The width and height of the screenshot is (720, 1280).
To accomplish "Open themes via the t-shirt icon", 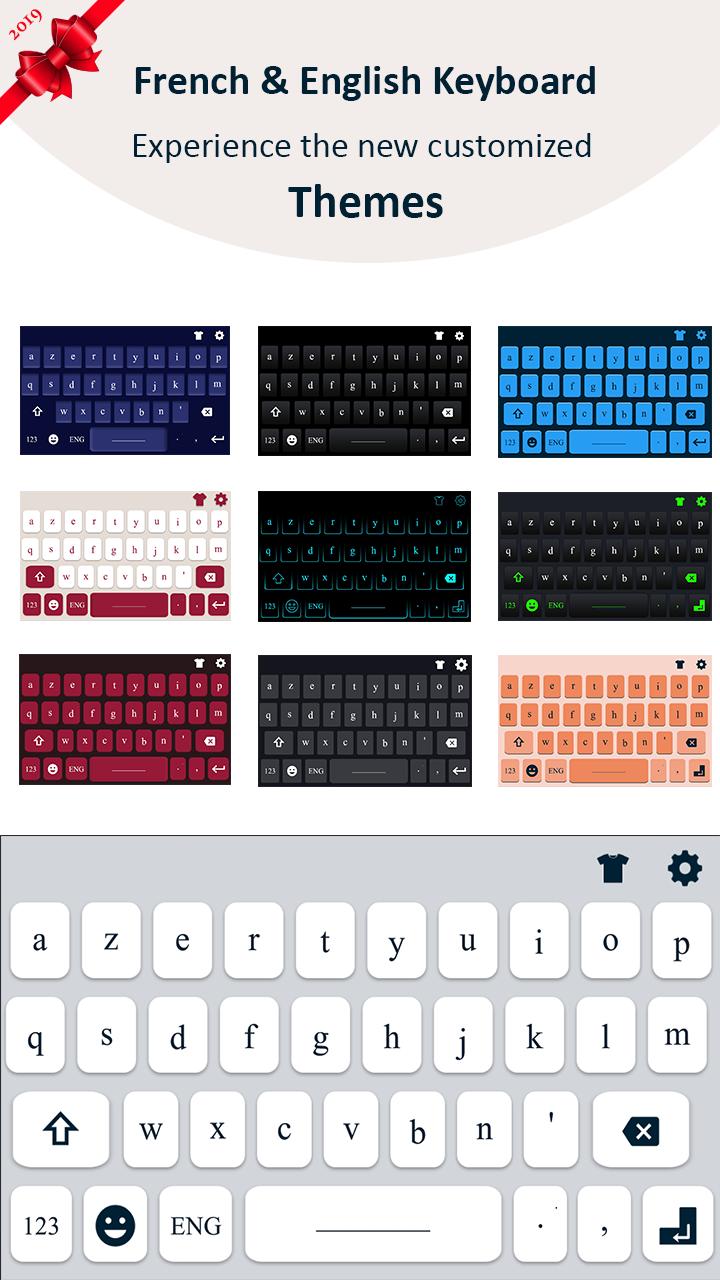I will 613,868.
